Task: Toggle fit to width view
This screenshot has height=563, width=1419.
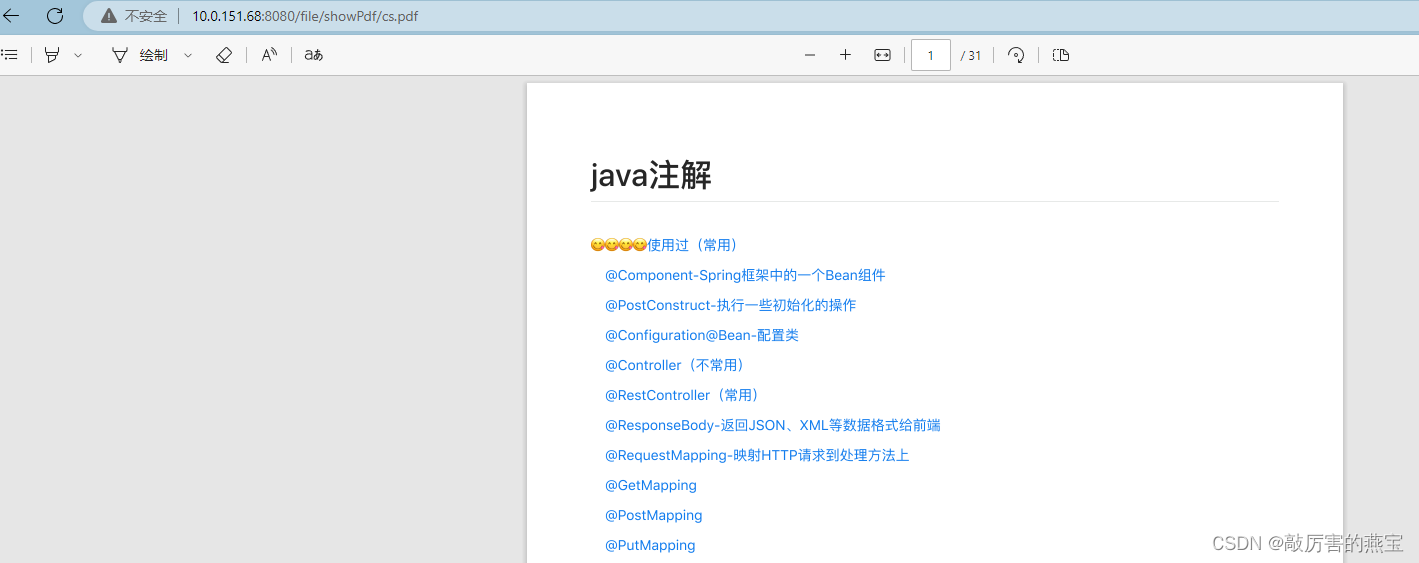Action: pyautogui.click(x=882, y=55)
